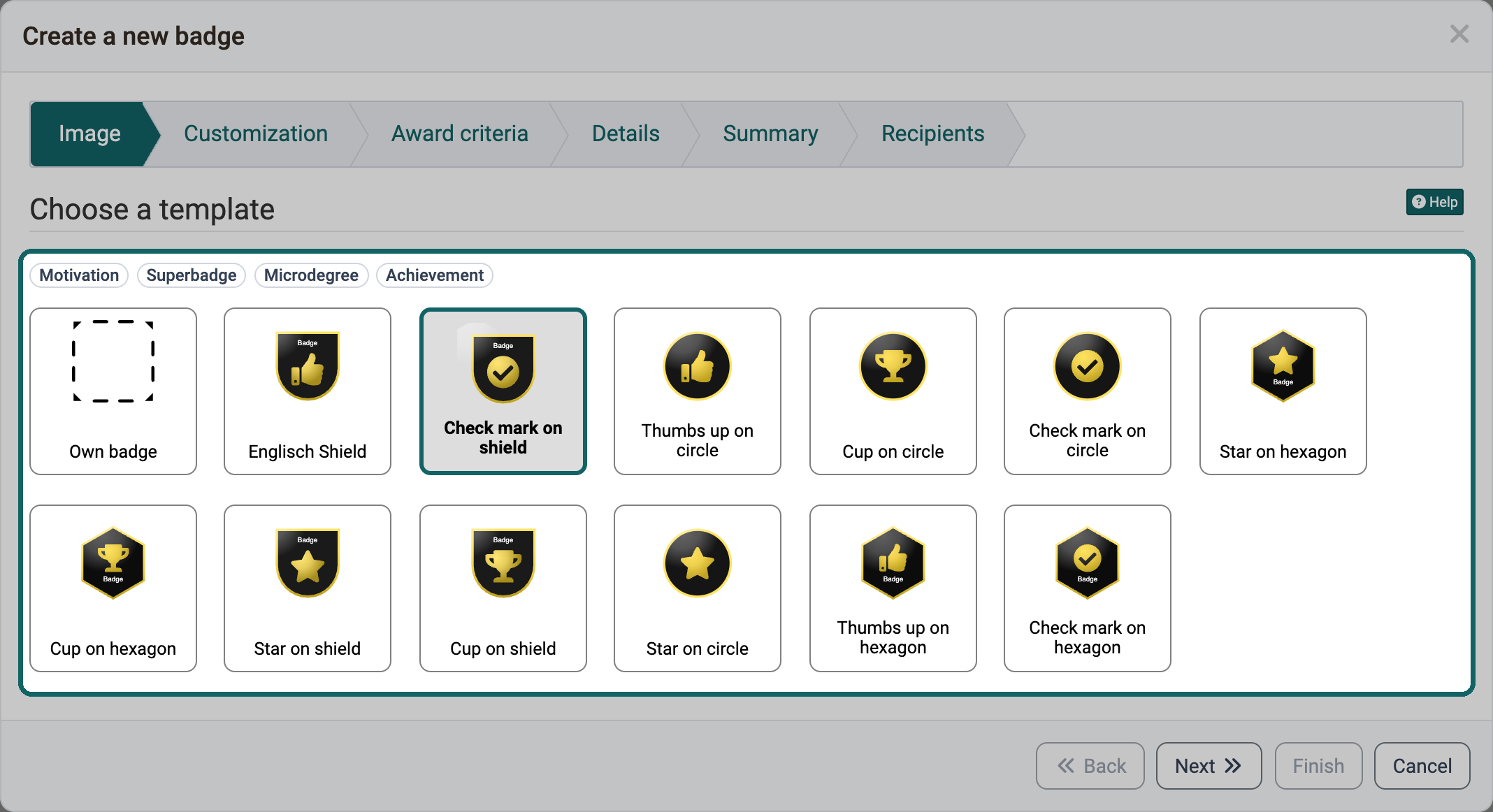Open the Award criteria step

[x=460, y=133]
